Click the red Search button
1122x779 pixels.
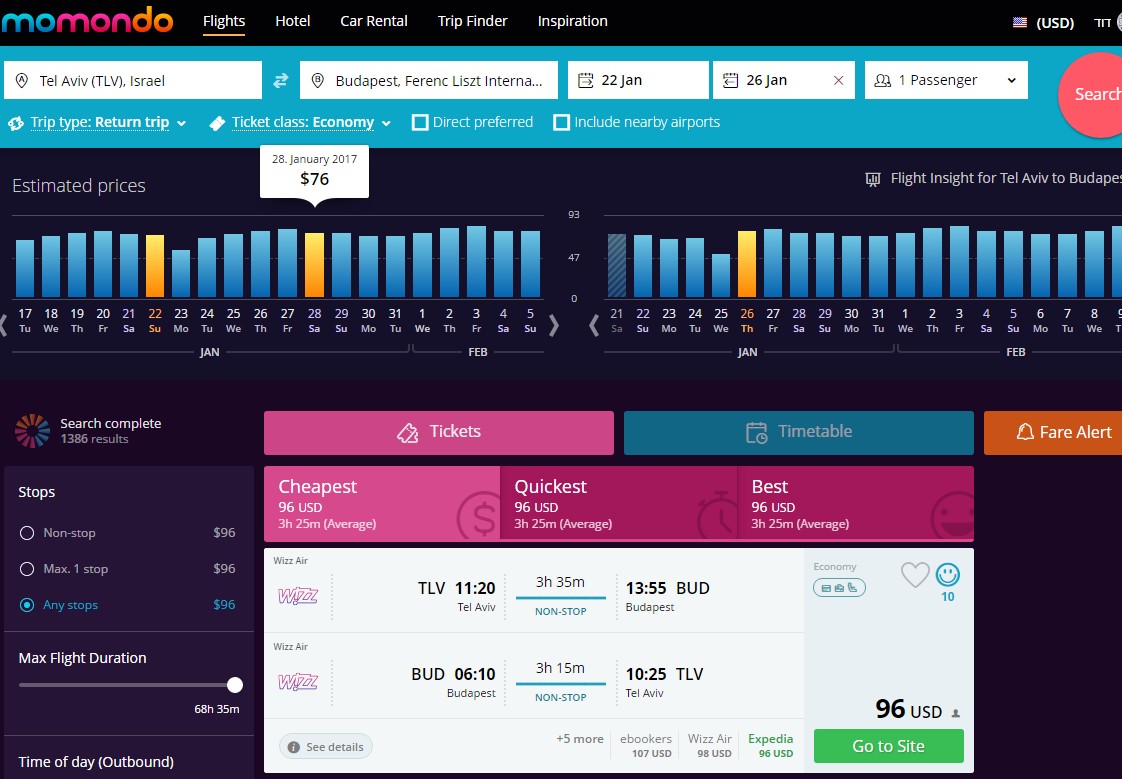pyautogui.click(x=1091, y=94)
